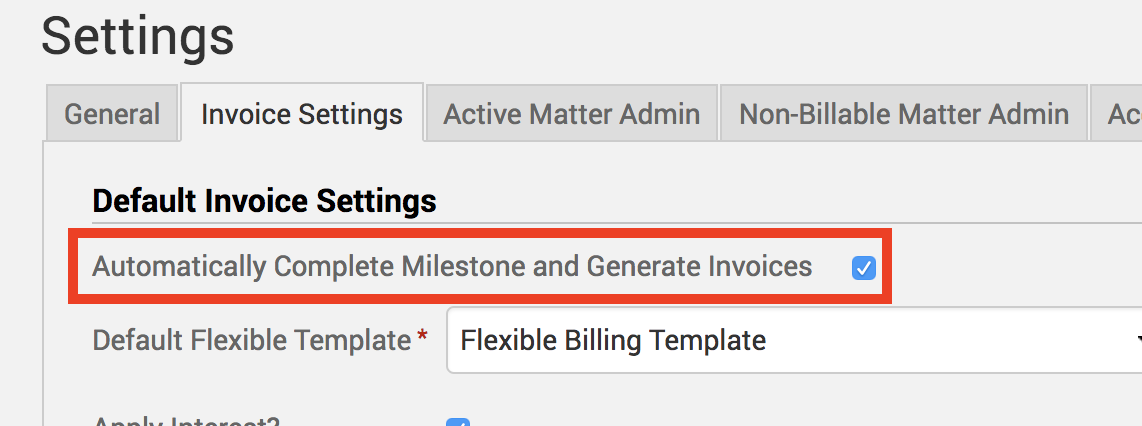Uncheck Automatically Complete Milestone and Generate Invoices
This screenshot has height=426, width=1142.
[863, 268]
